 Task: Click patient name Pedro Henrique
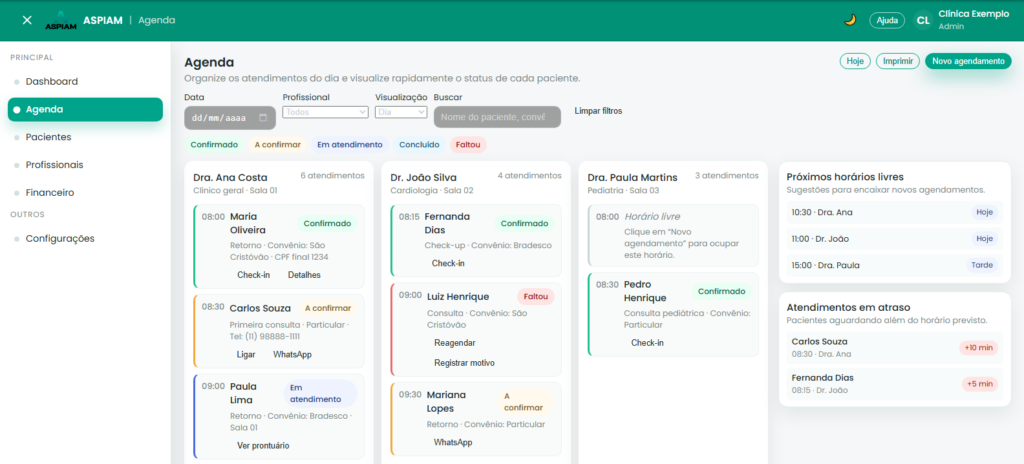(x=645, y=291)
